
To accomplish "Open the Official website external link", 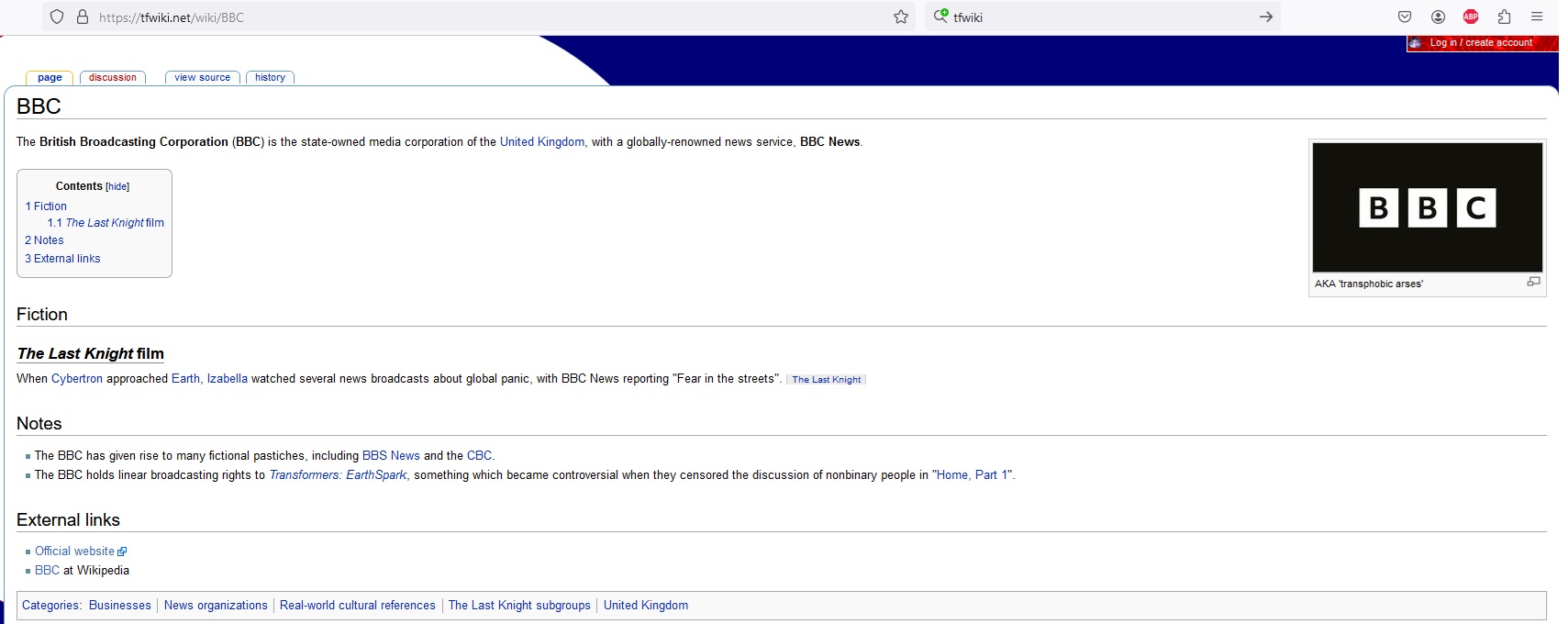I will tap(81, 552).
